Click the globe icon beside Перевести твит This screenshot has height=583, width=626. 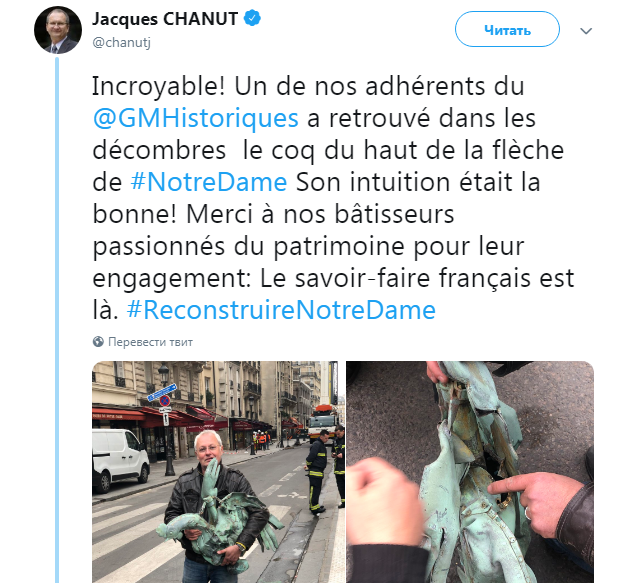98,342
